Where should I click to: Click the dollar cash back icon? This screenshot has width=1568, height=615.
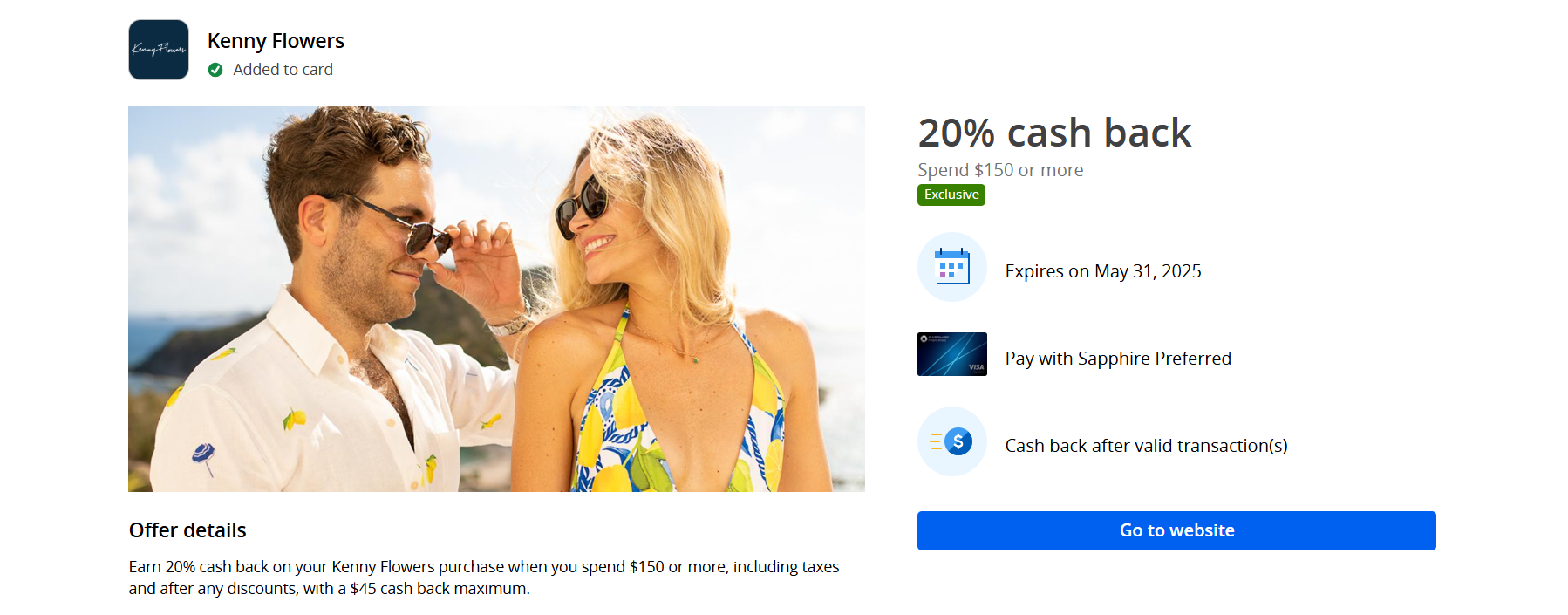point(952,441)
